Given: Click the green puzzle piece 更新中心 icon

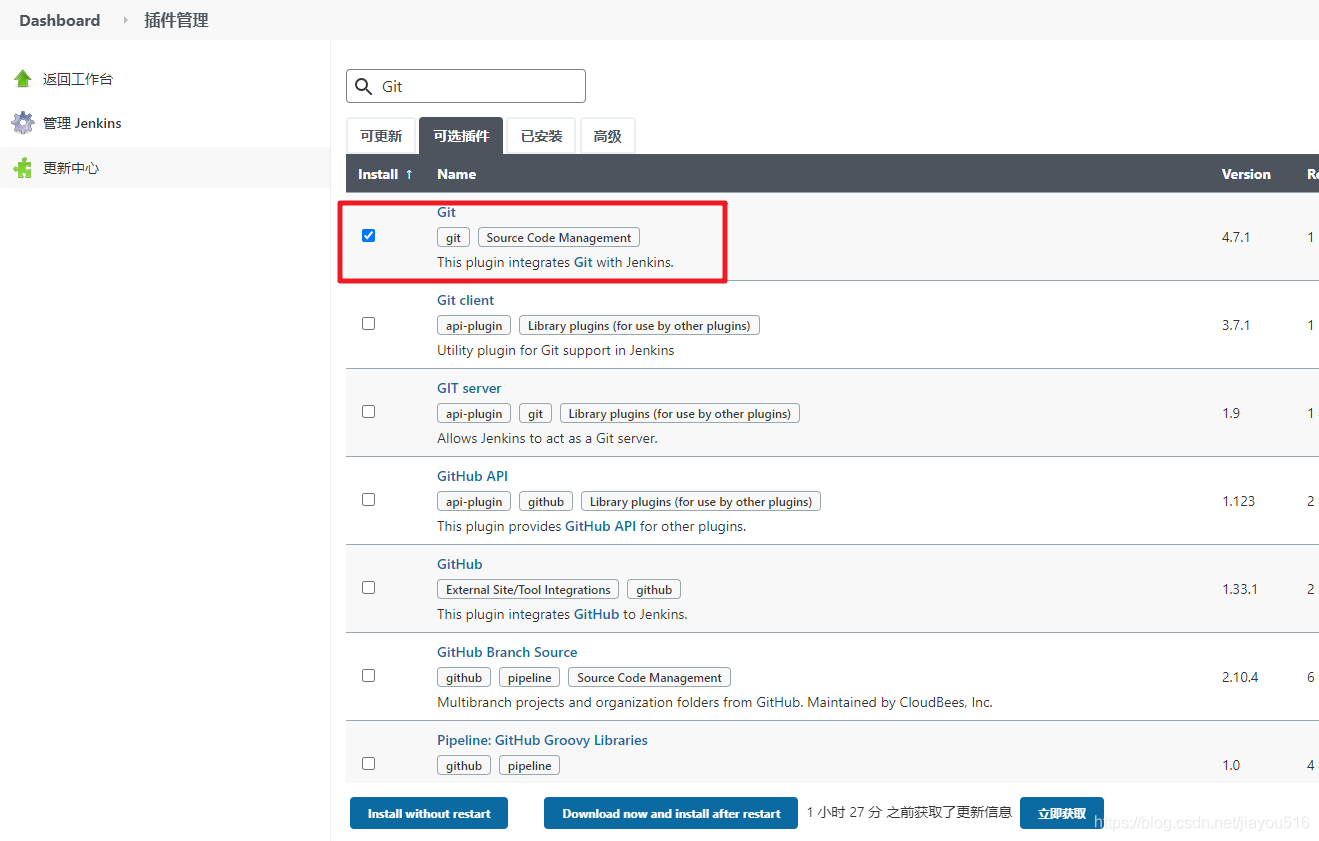Looking at the screenshot, I should coord(22,168).
